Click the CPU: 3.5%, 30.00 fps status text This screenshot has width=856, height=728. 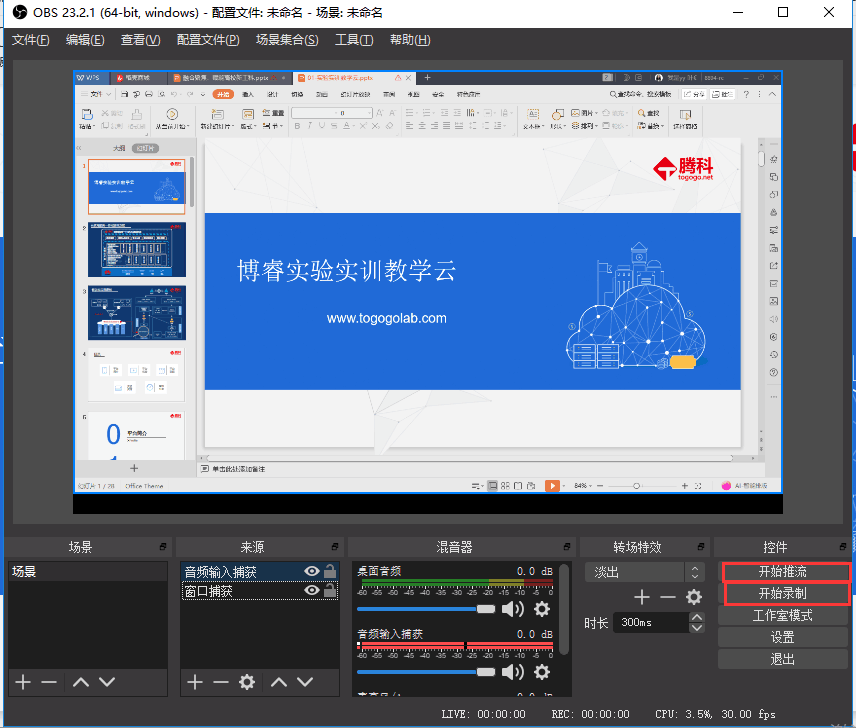[715, 714]
